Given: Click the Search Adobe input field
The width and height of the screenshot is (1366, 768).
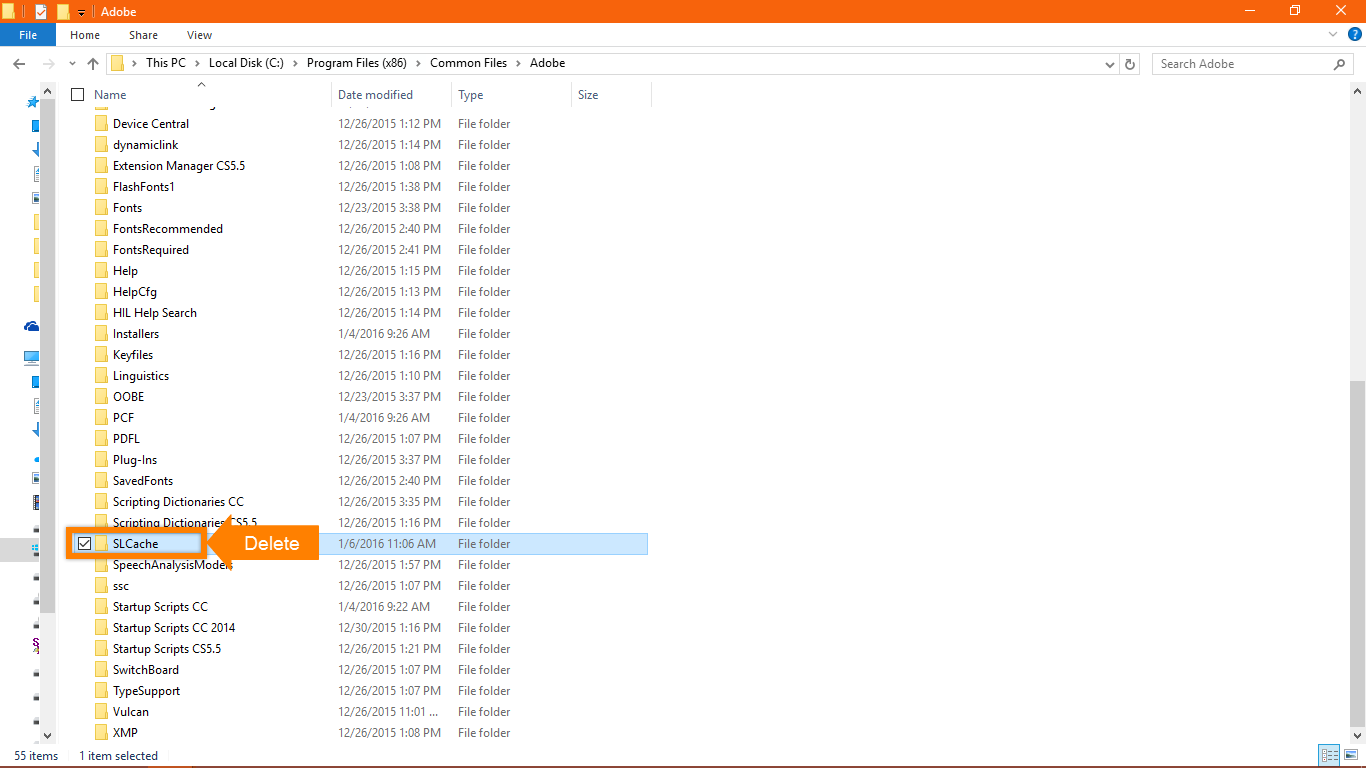Looking at the screenshot, I should click(x=1242, y=63).
